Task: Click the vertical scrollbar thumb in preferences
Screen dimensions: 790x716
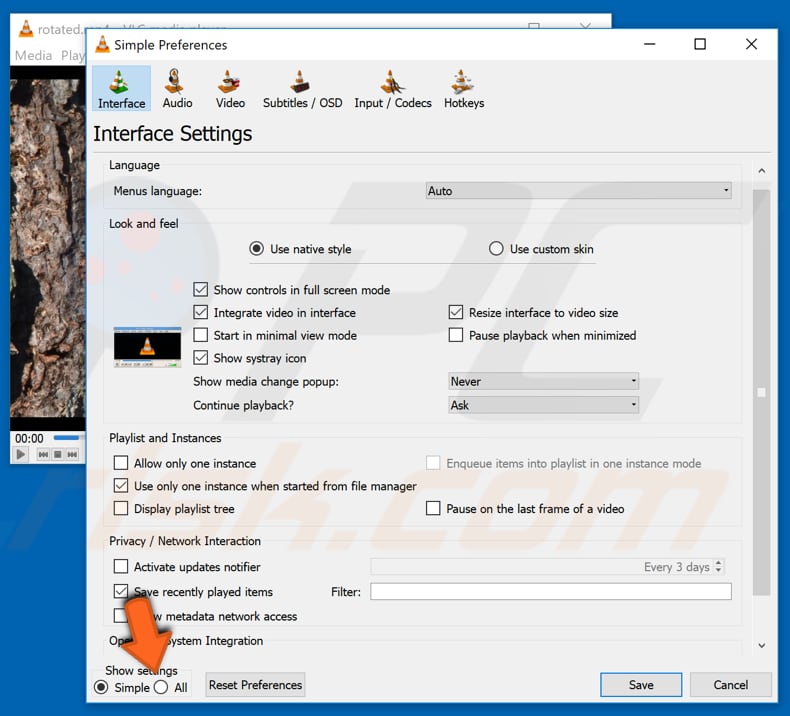Action: 762,392
